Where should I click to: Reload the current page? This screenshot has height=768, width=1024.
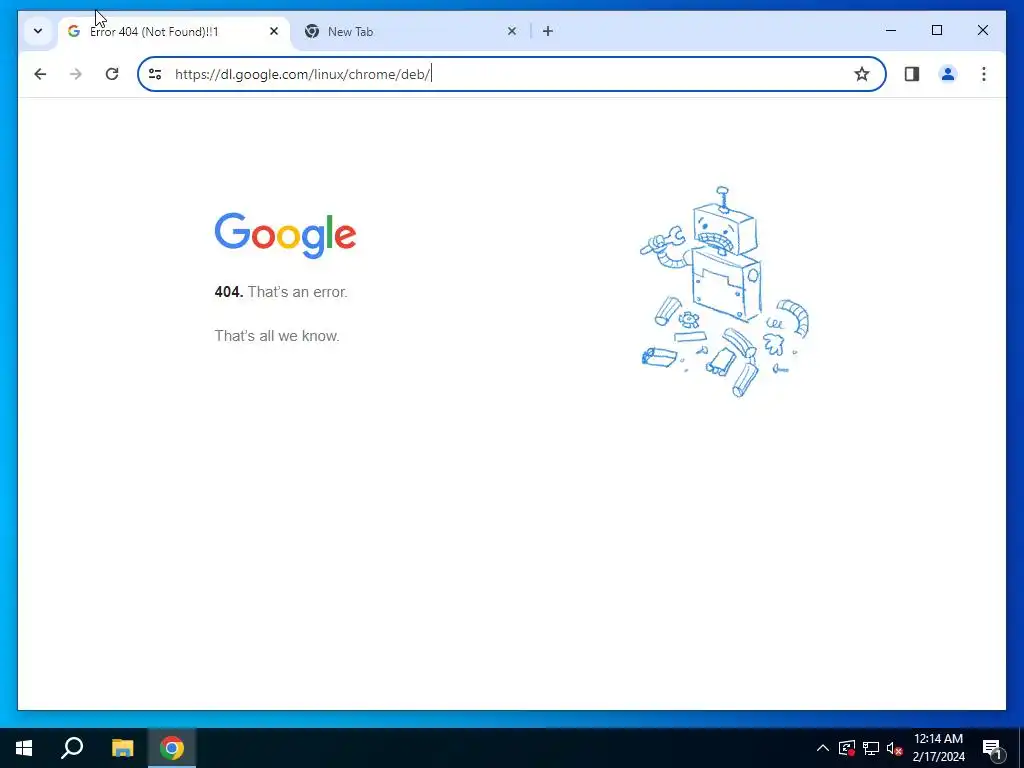112,74
